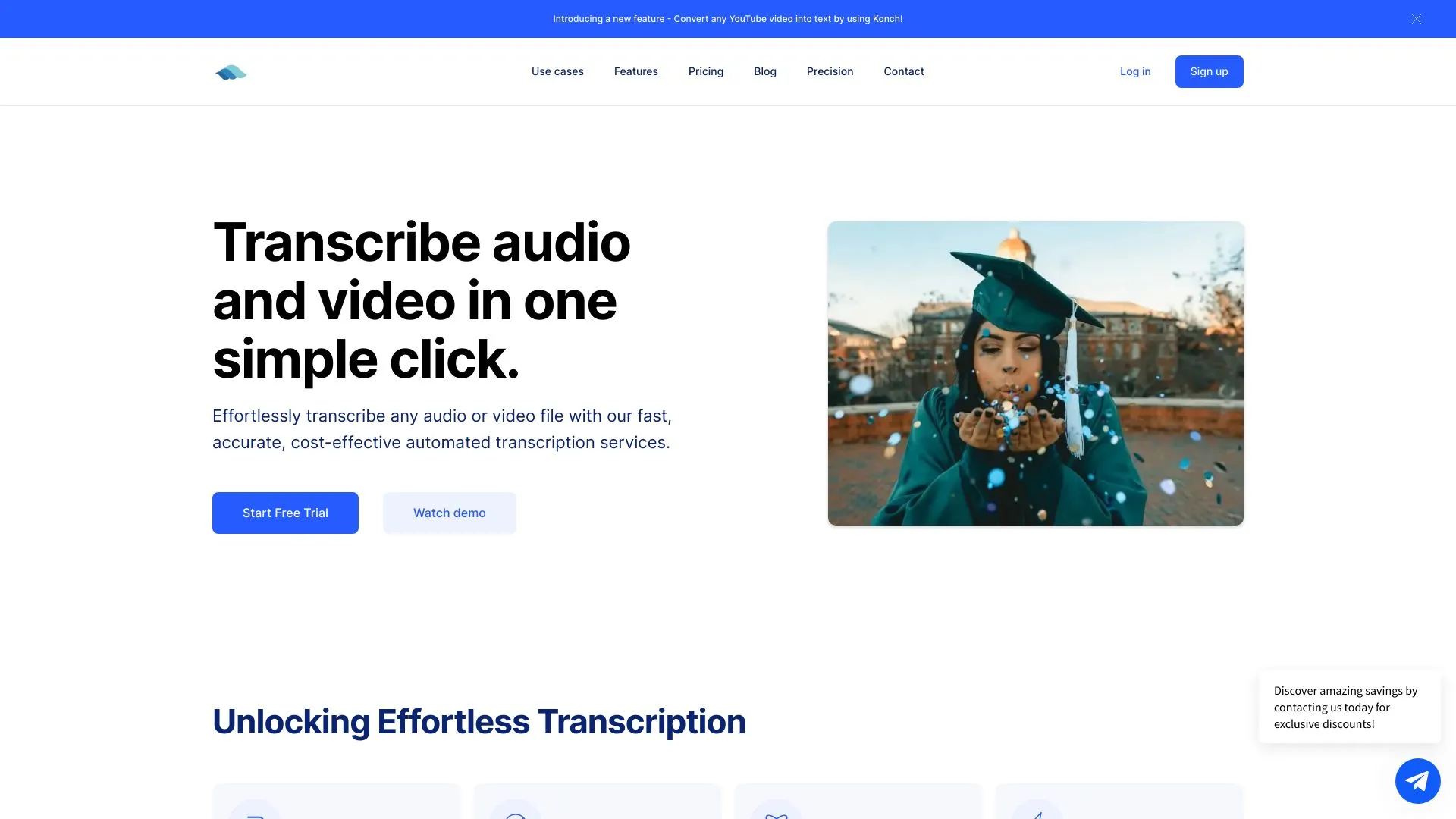Click the YouTube conversion announcement text

coord(727,18)
